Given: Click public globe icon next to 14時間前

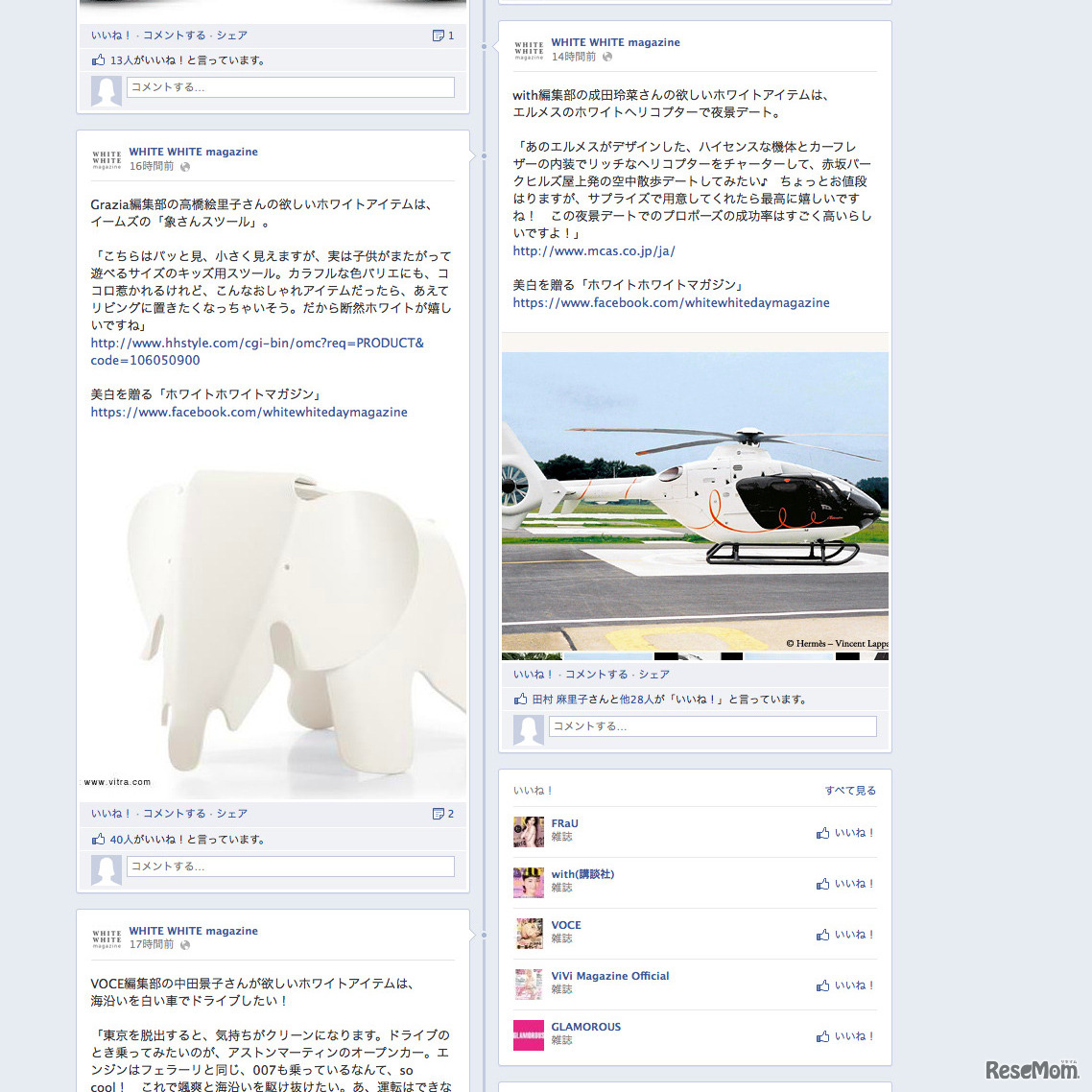Looking at the screenshot, I should coord(607,58).
